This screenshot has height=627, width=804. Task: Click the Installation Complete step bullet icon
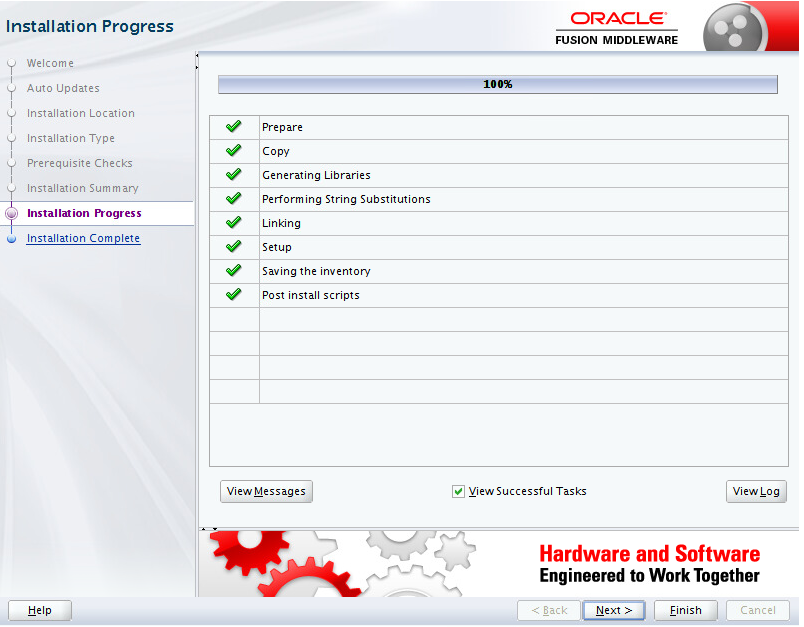pyautogui.click(x=11, y=238)
